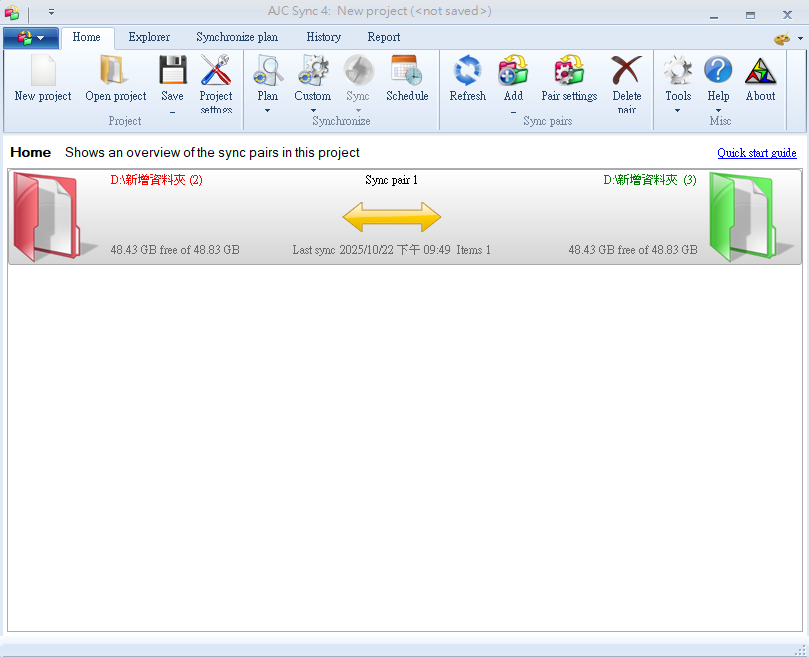Click the Schedule calendar icon
Viewport: 809px width, 657px height.
pos(407,72)
